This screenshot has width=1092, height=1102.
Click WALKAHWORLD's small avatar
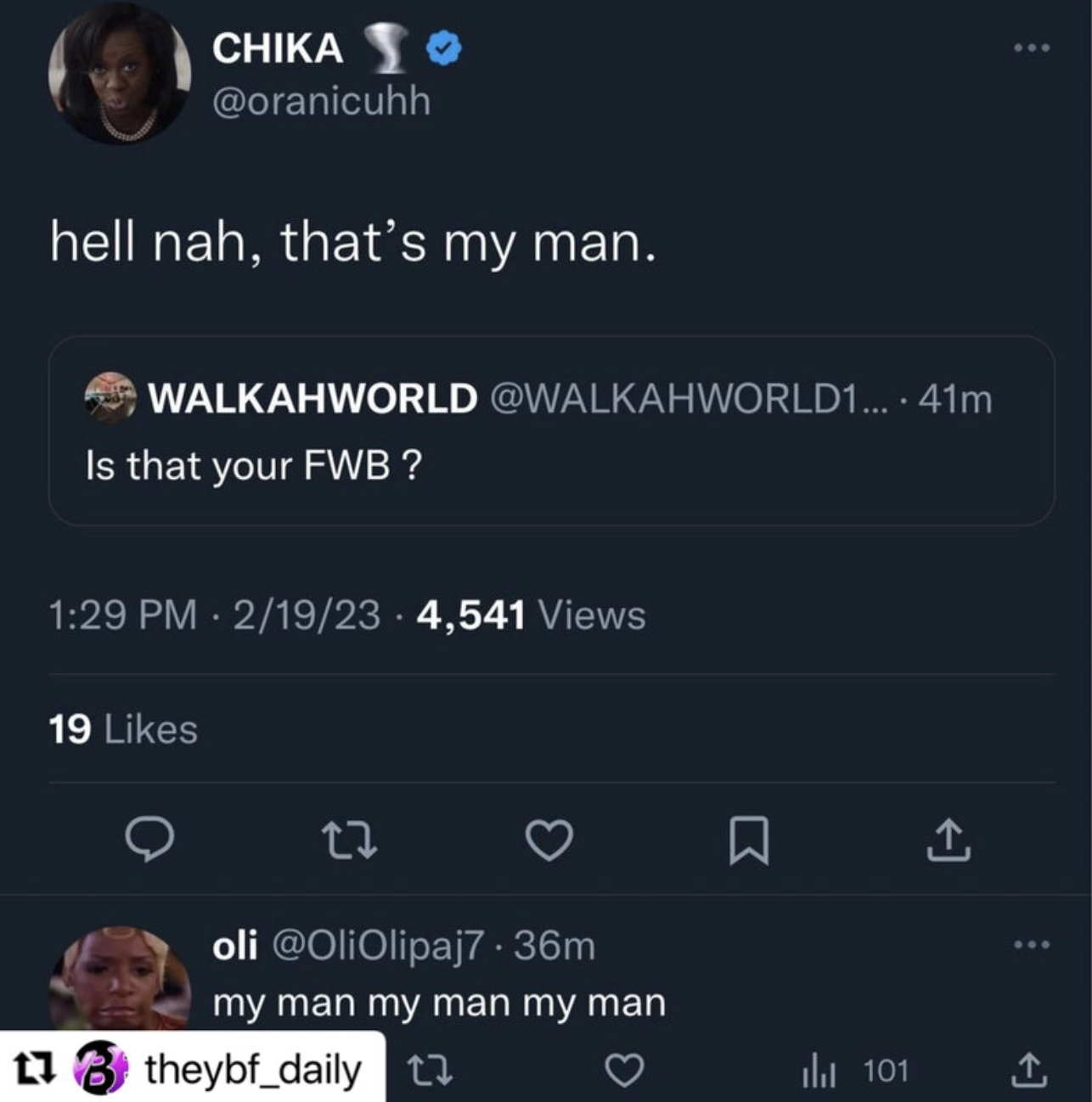coord(110,396)
